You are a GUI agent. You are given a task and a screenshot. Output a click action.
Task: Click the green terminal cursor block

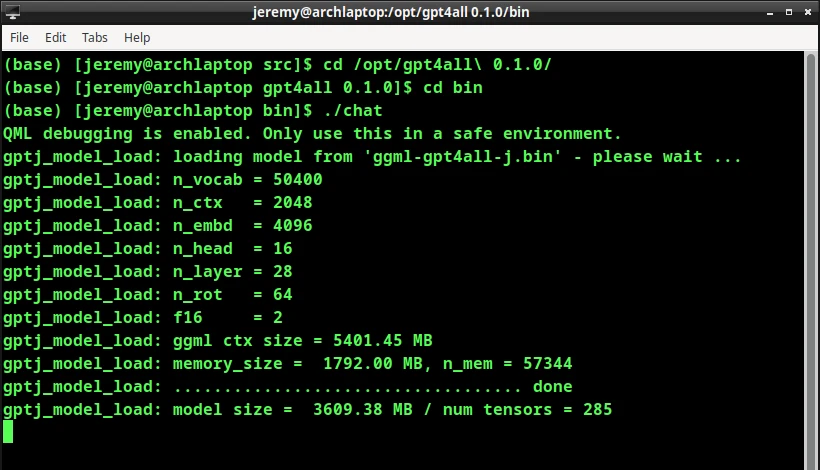click(x=8, y=432)
